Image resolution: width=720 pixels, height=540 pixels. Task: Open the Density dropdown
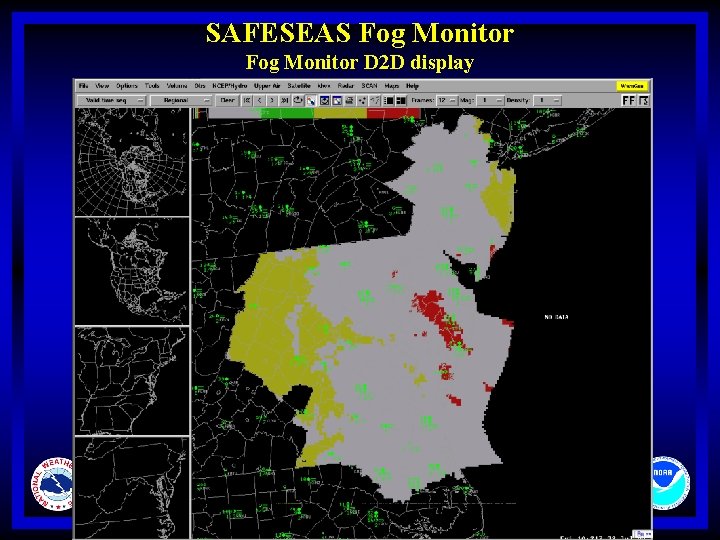[x=547, y=100]
